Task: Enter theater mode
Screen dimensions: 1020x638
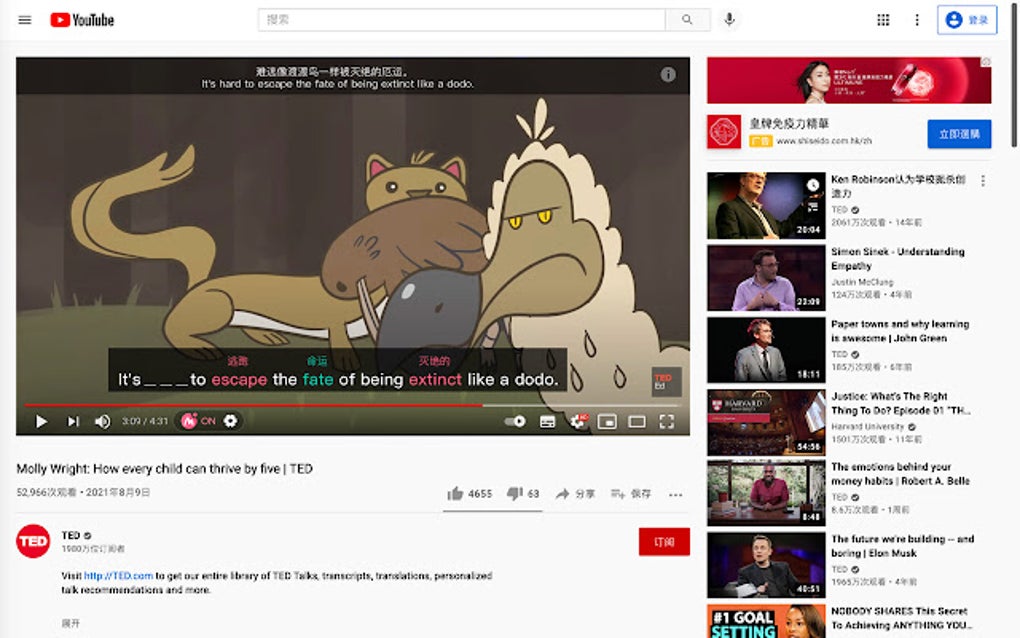Action: tap(637, 421)
